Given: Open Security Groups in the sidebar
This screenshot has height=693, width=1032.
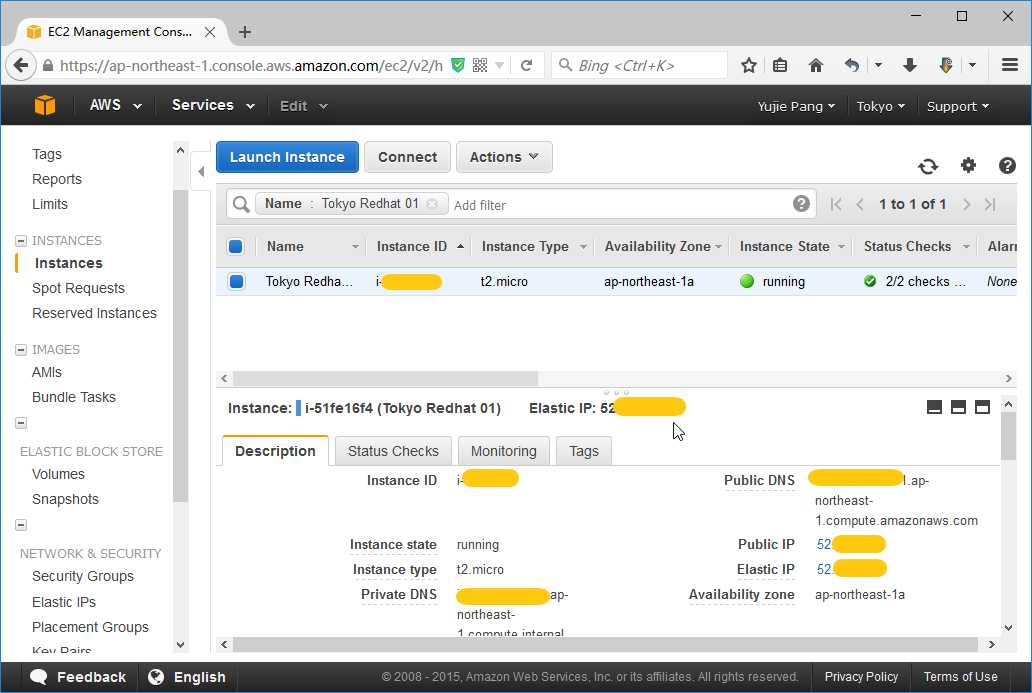Looking at the screenshot, I should (x=83, y=577).
